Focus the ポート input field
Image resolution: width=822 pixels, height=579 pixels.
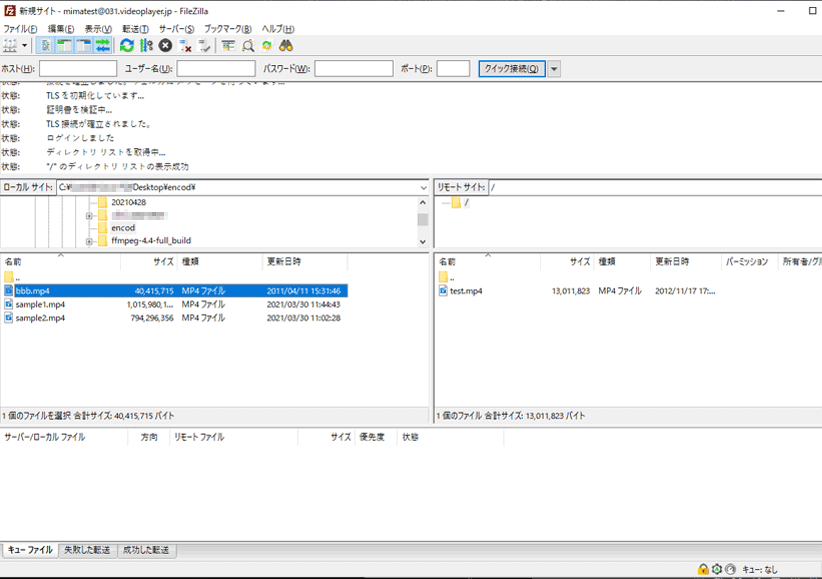453,69
